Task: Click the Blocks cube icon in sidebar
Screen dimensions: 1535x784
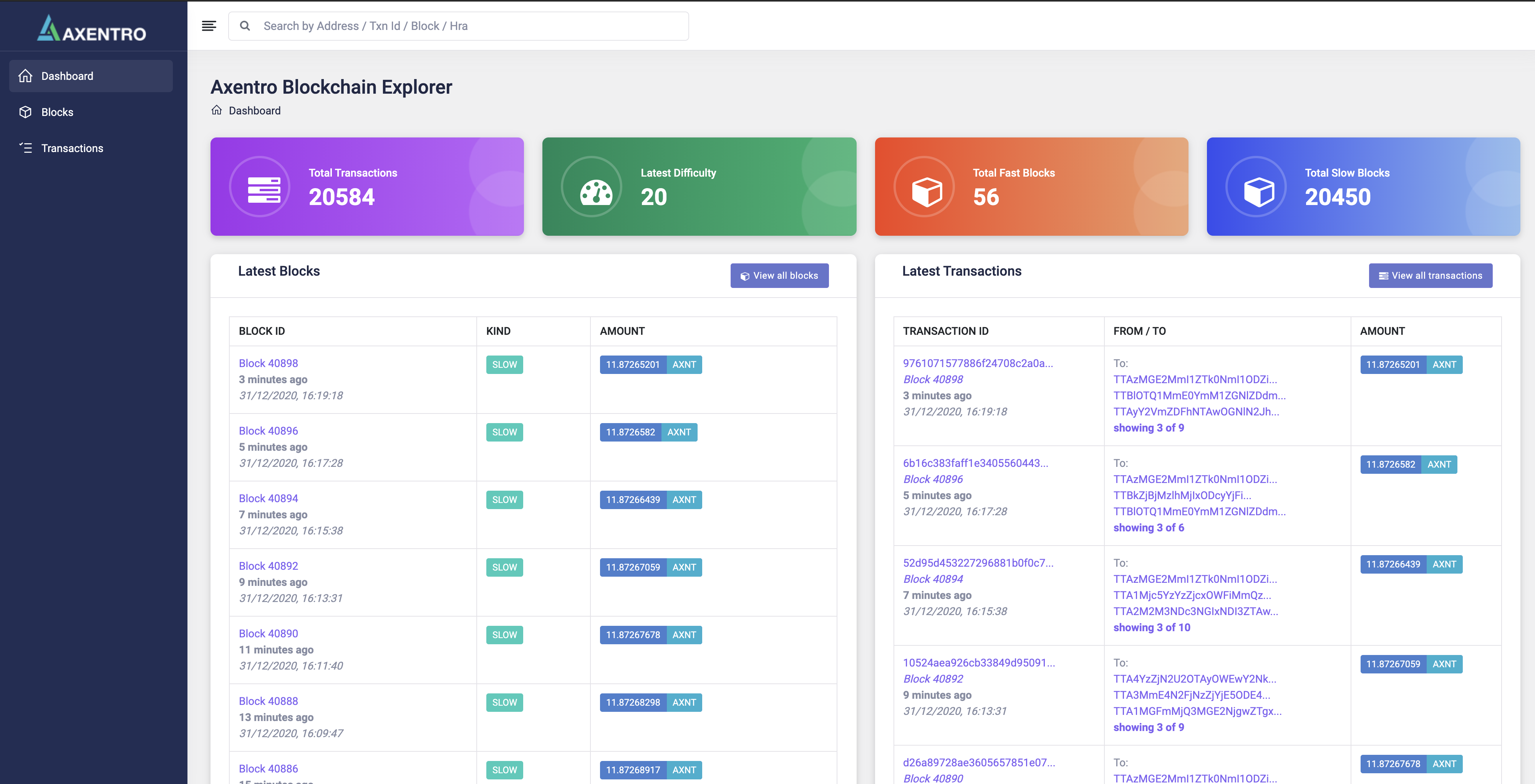Action: click(x=25, y=112)
